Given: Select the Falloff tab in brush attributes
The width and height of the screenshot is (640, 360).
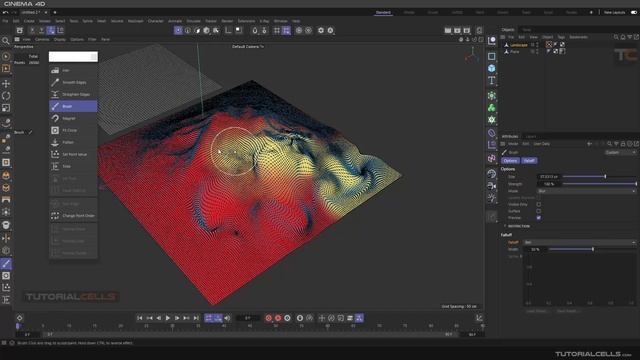Looking at the screenshot, I should tap(529, 161).
